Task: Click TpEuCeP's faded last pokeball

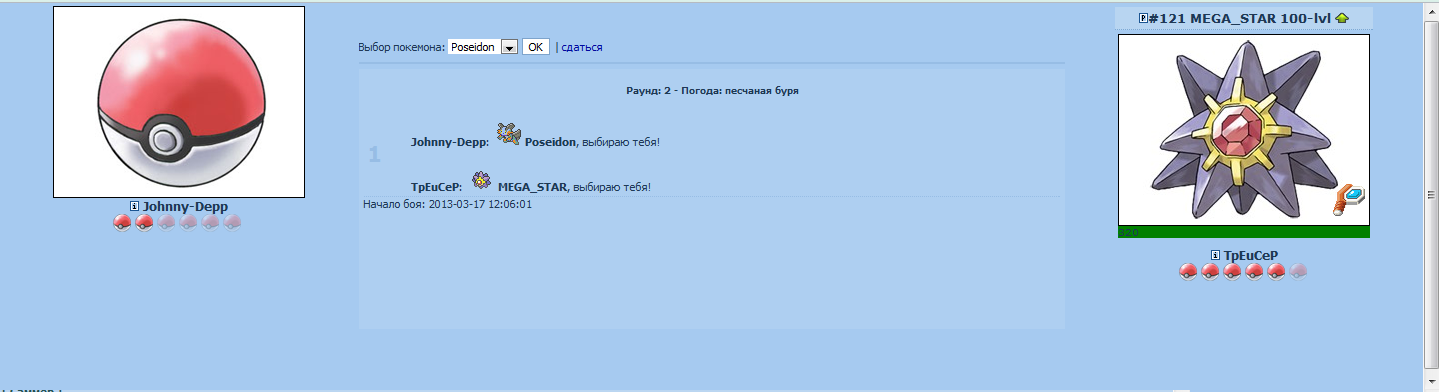Action: point(1298,271)
